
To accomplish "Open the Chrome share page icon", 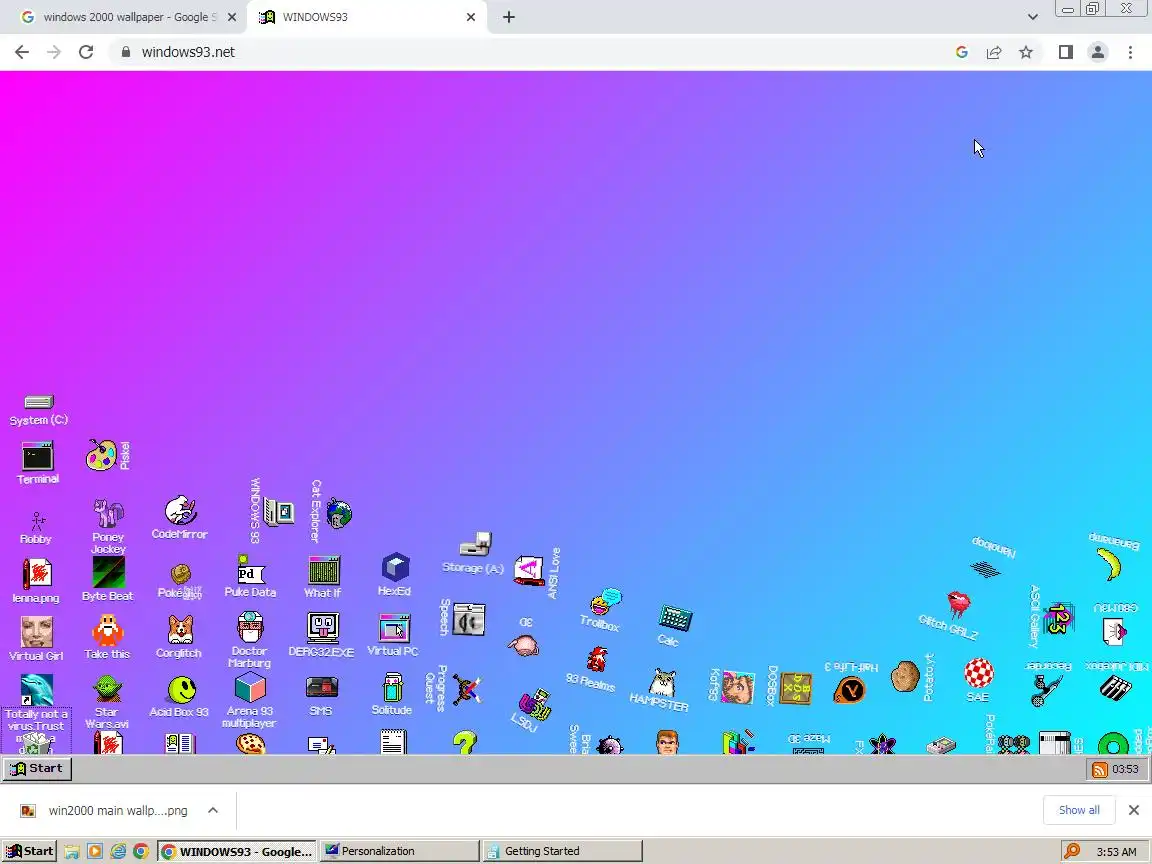I will point(993,52).
